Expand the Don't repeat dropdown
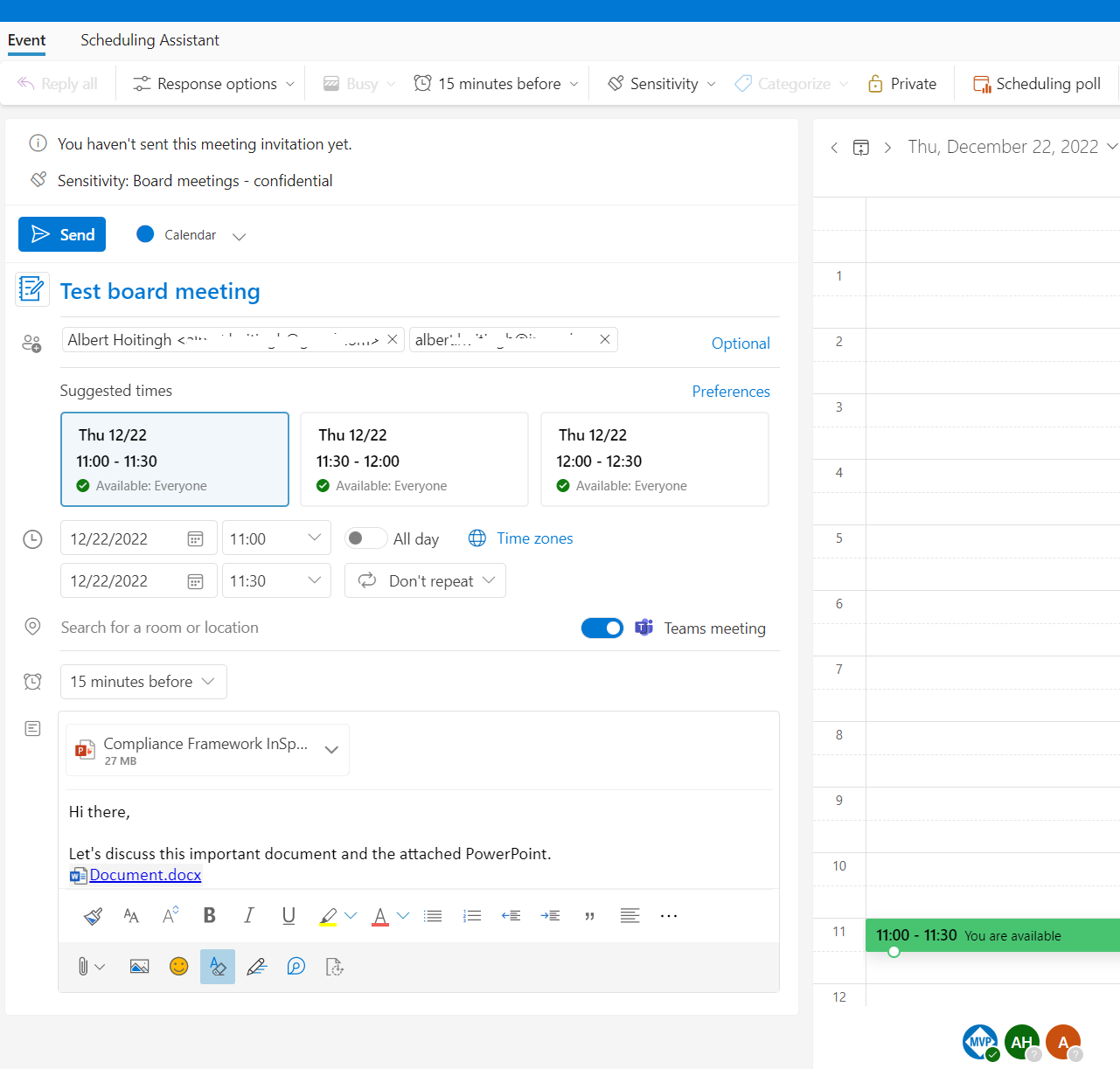 coord(426,581)
